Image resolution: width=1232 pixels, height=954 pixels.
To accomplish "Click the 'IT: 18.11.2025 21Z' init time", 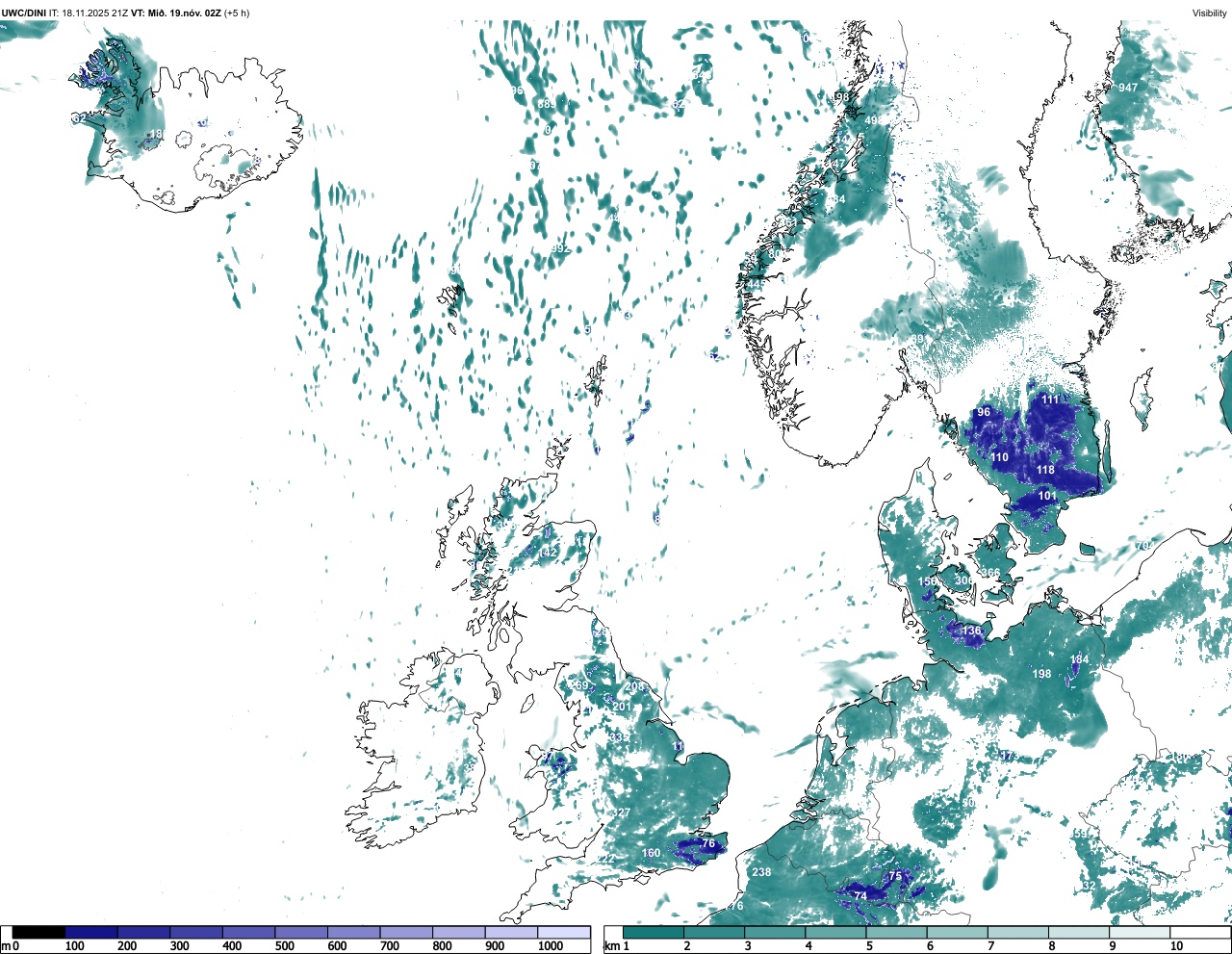I will click(89, 13).
